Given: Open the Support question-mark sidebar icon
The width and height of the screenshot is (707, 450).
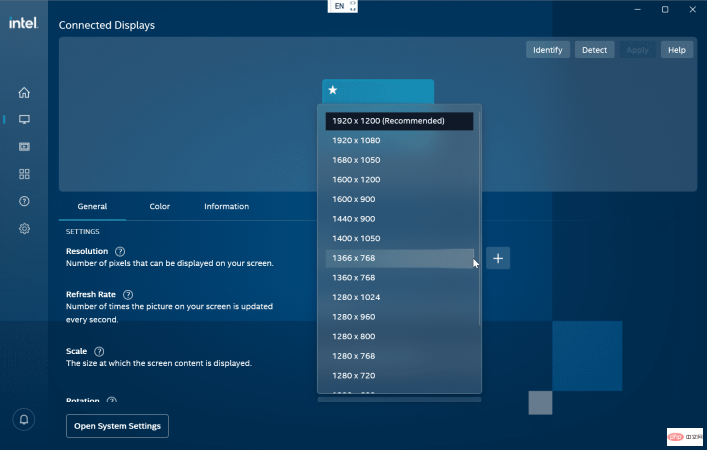Looking at the screenshot, I should (24, 201).
